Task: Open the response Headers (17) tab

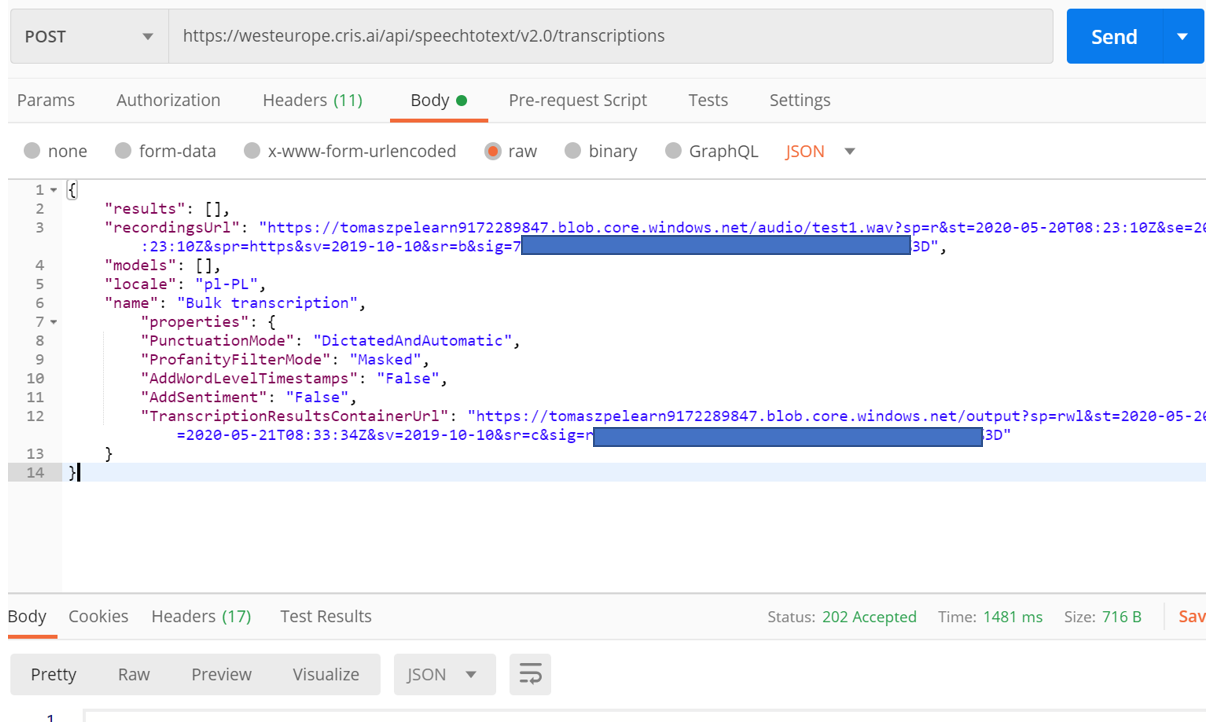Action: pos(201,616)
